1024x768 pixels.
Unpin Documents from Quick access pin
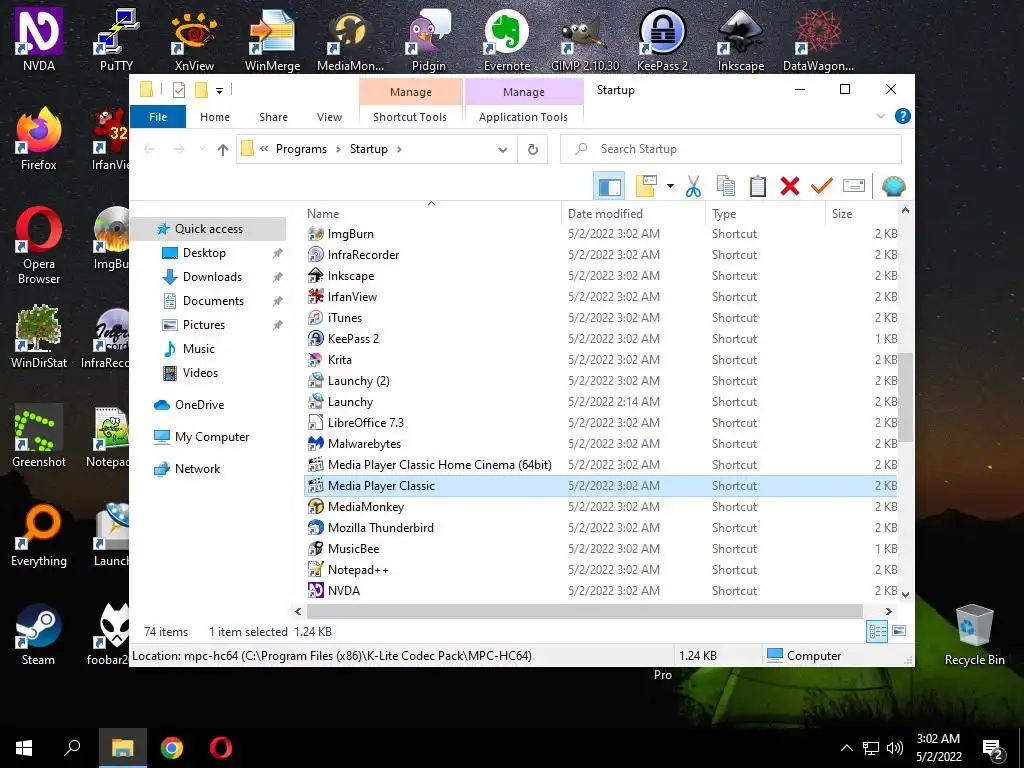278,301
